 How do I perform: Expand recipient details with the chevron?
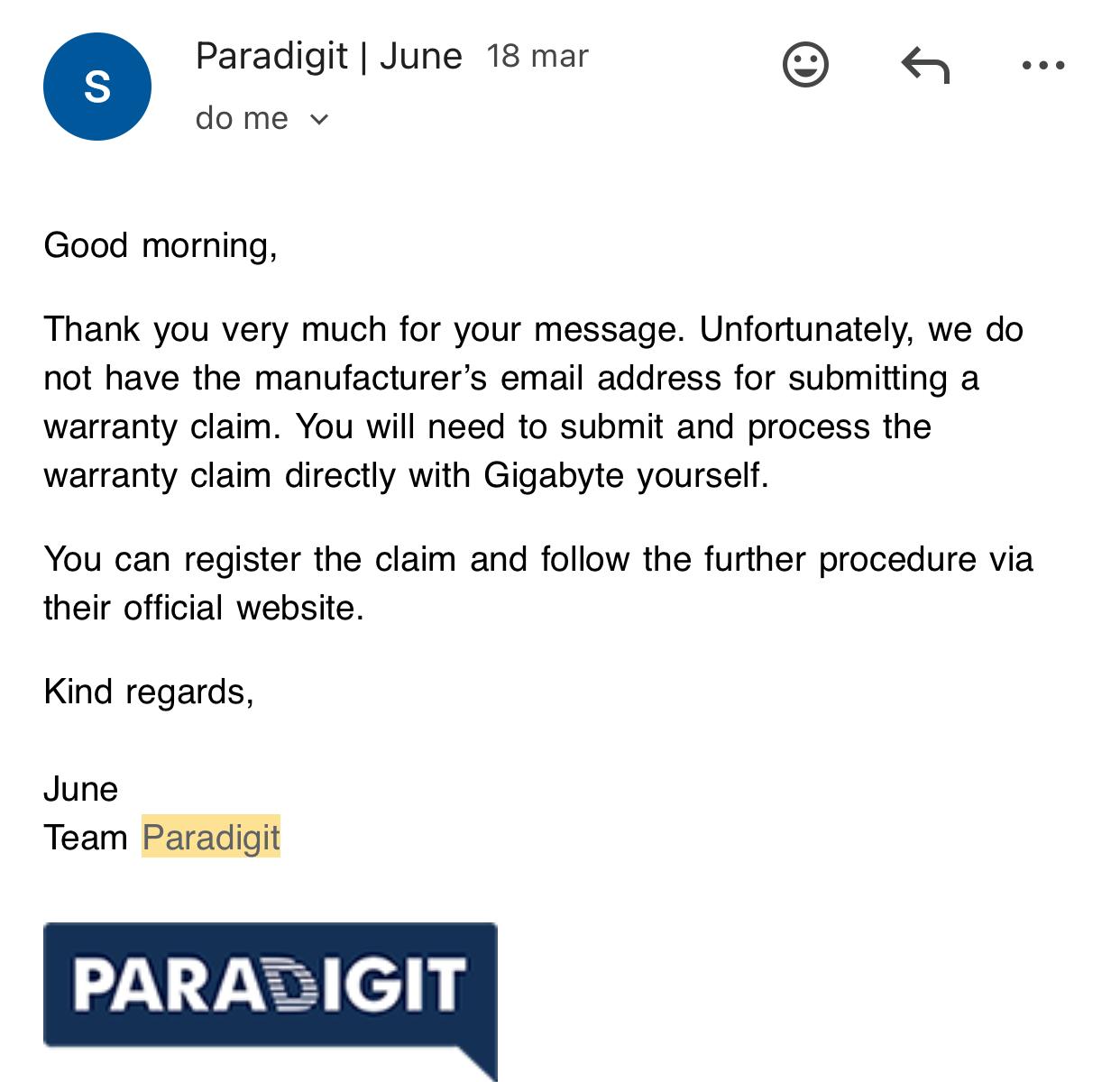click(319, 119)
